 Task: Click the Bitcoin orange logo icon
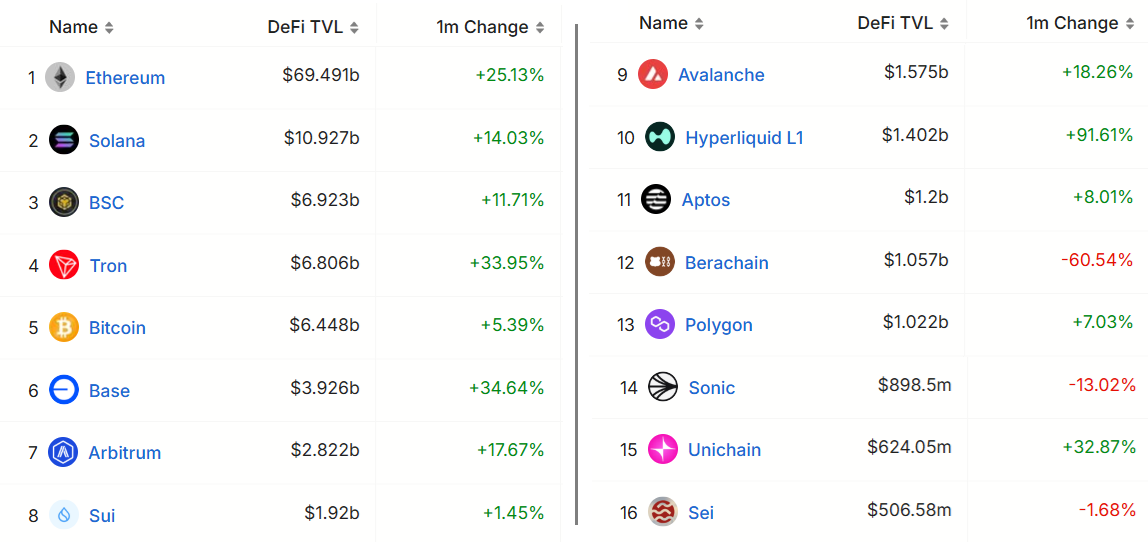[x=64, y=328]
